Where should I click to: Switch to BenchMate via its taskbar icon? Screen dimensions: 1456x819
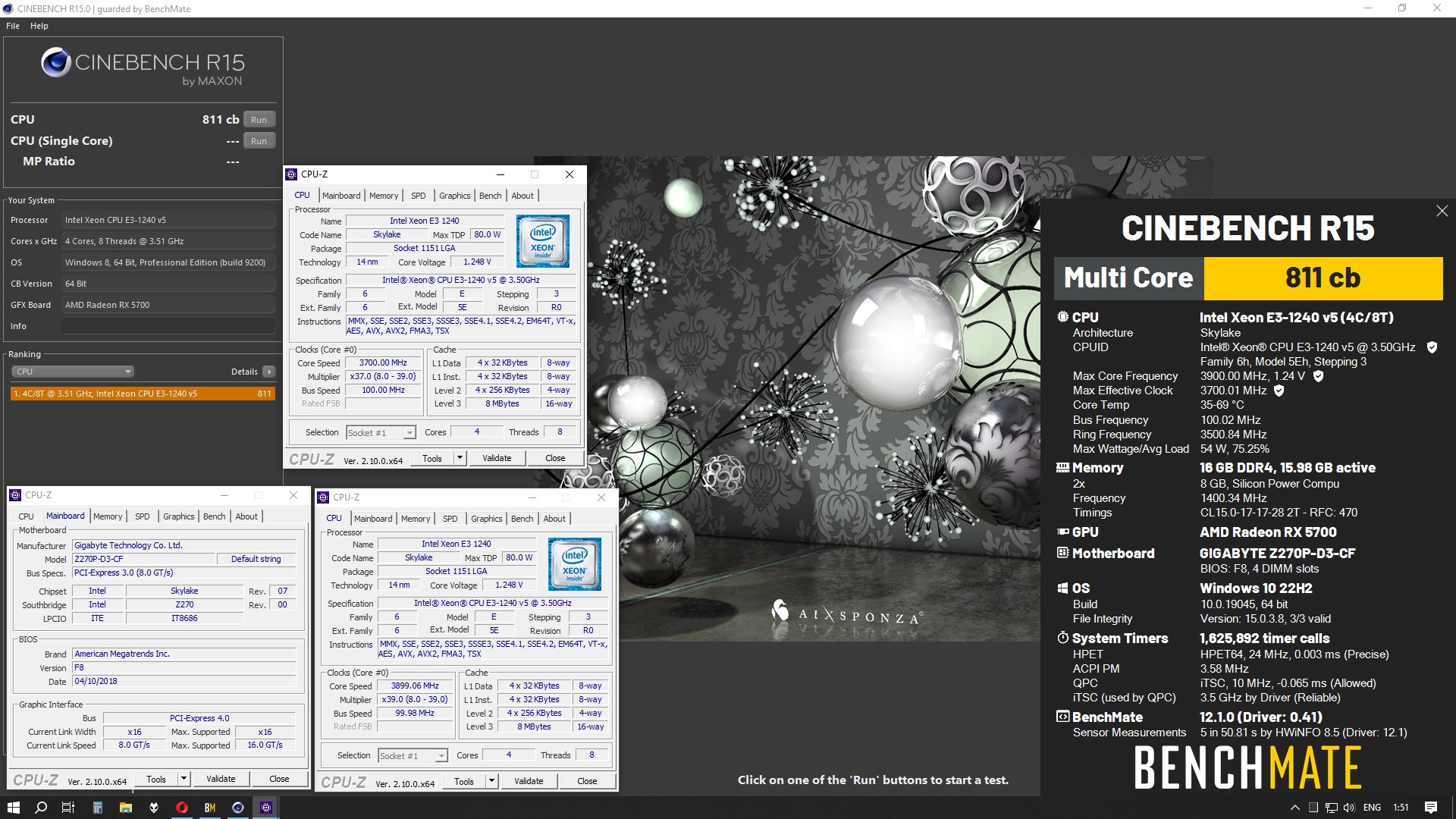click(x=210, y=808)
